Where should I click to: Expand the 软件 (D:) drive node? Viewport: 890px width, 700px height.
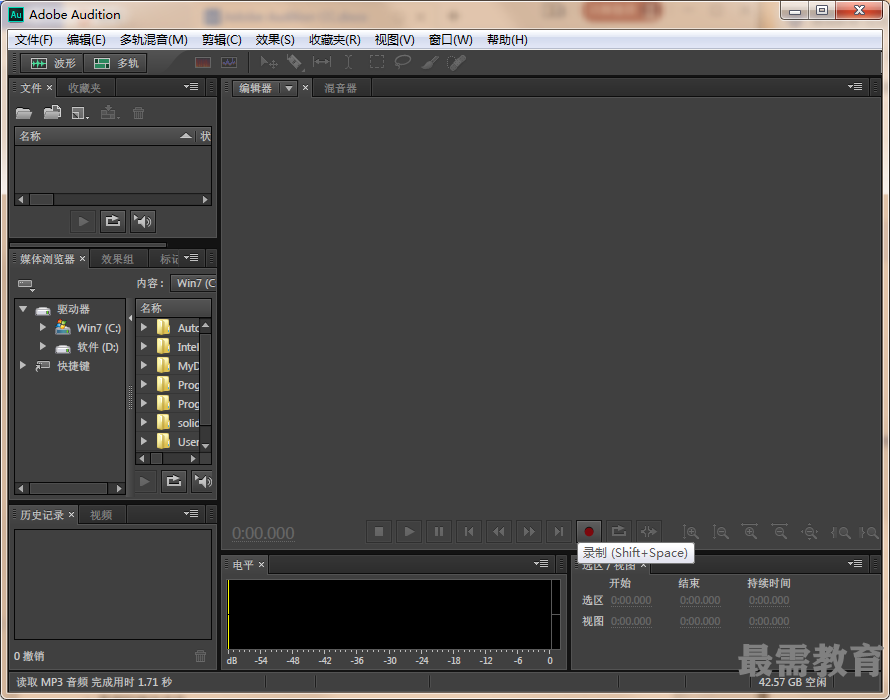click(x=43, y=346)
